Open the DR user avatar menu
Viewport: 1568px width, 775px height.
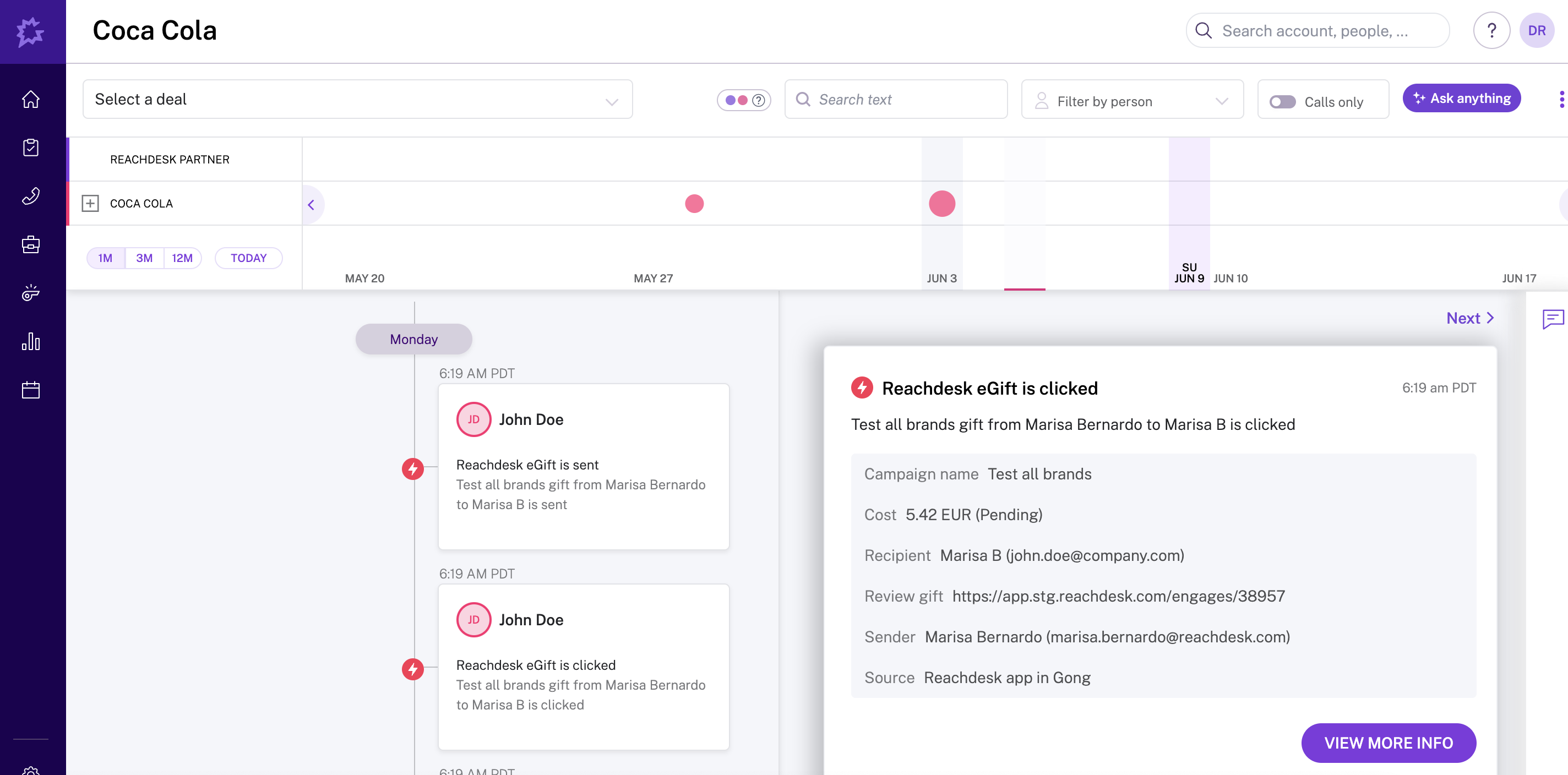click(1537, 30)
